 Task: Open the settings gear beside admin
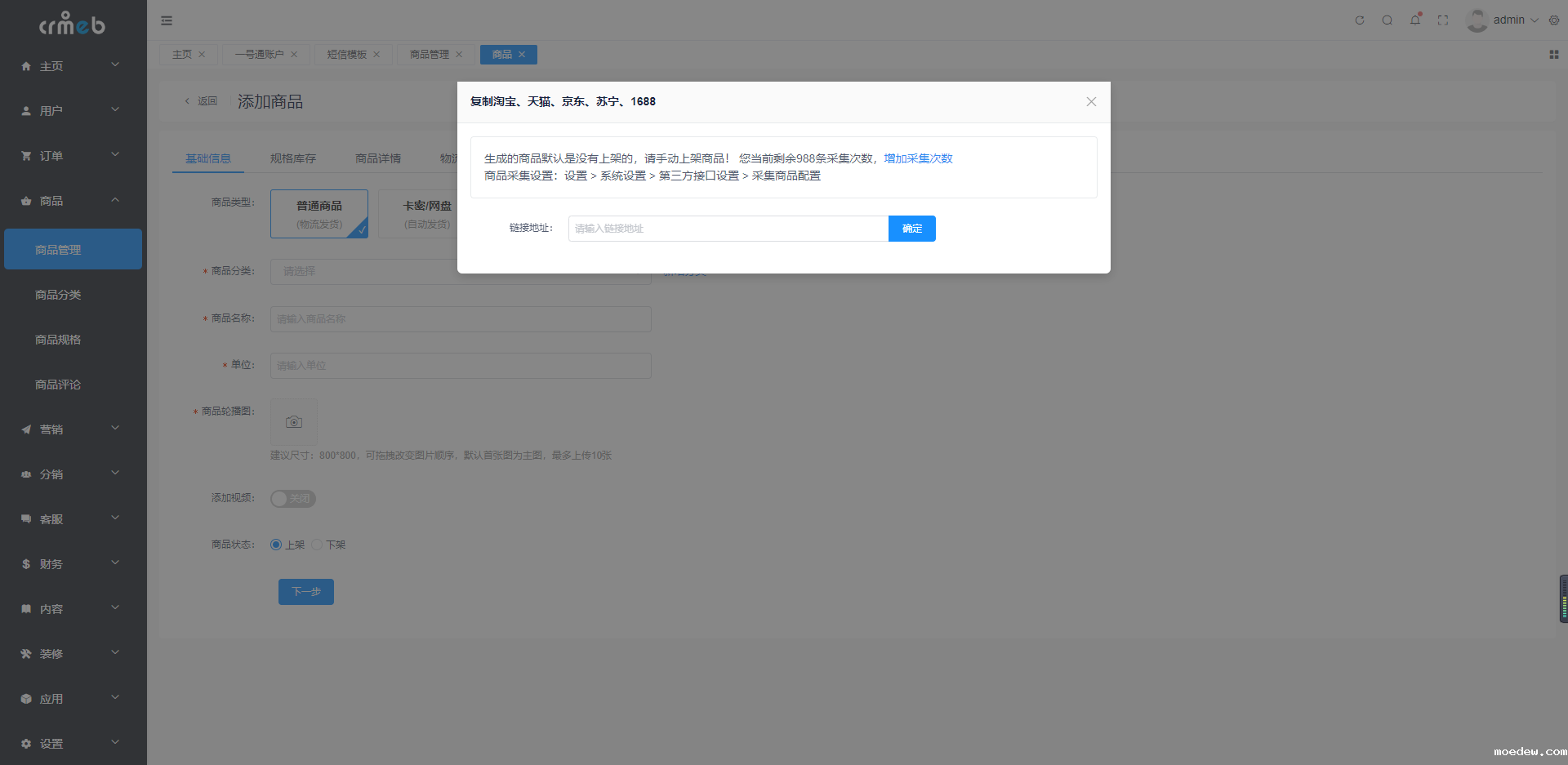[1554, 20]
